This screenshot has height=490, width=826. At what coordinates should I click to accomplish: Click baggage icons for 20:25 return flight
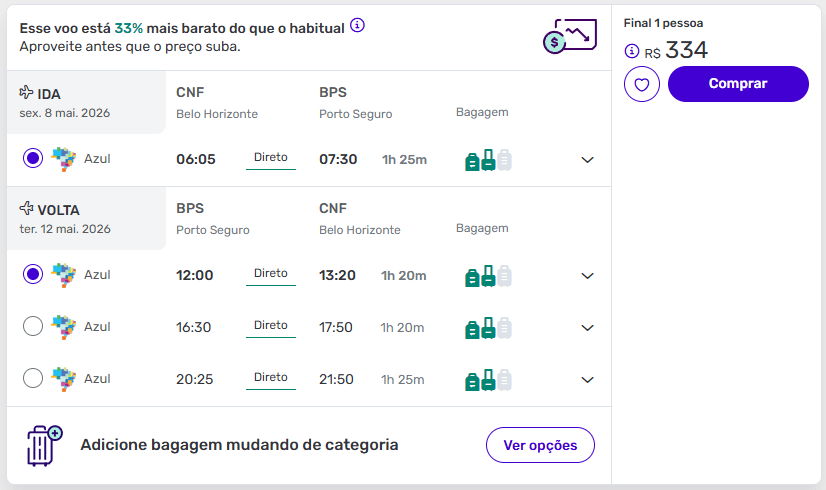click(x=488, y=380)
